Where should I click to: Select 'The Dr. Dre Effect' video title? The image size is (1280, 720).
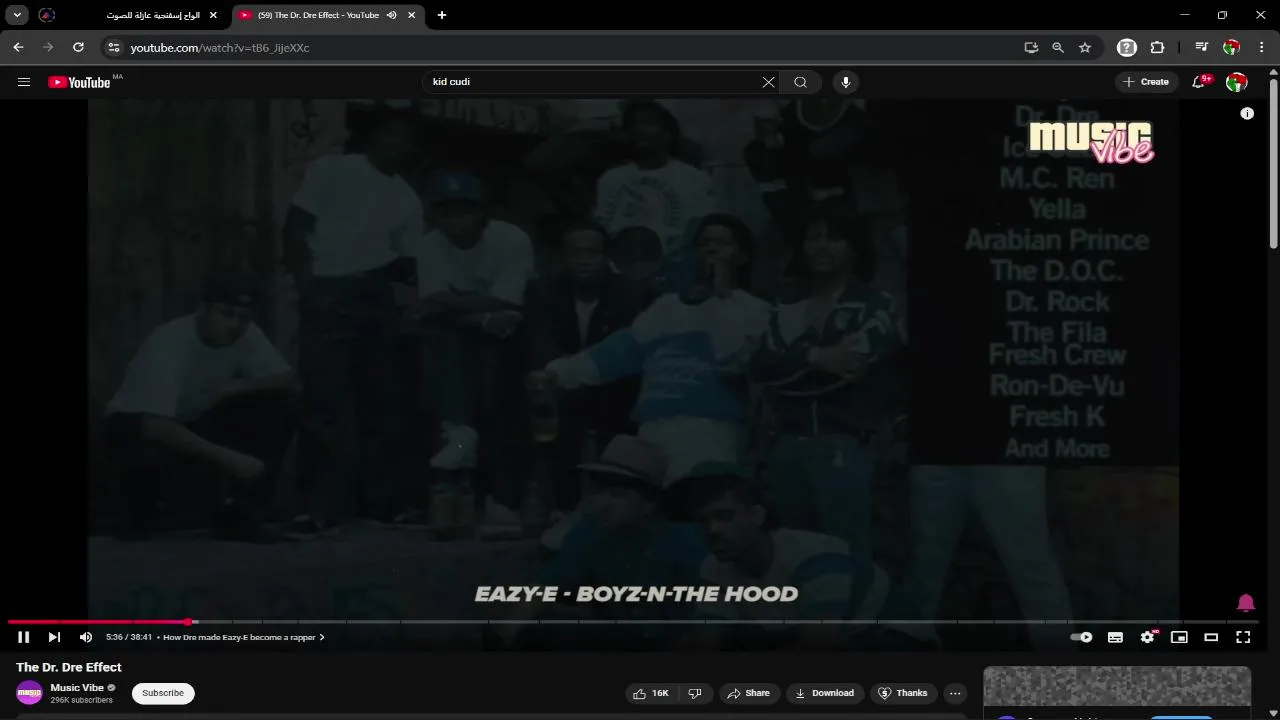[69, 667]
